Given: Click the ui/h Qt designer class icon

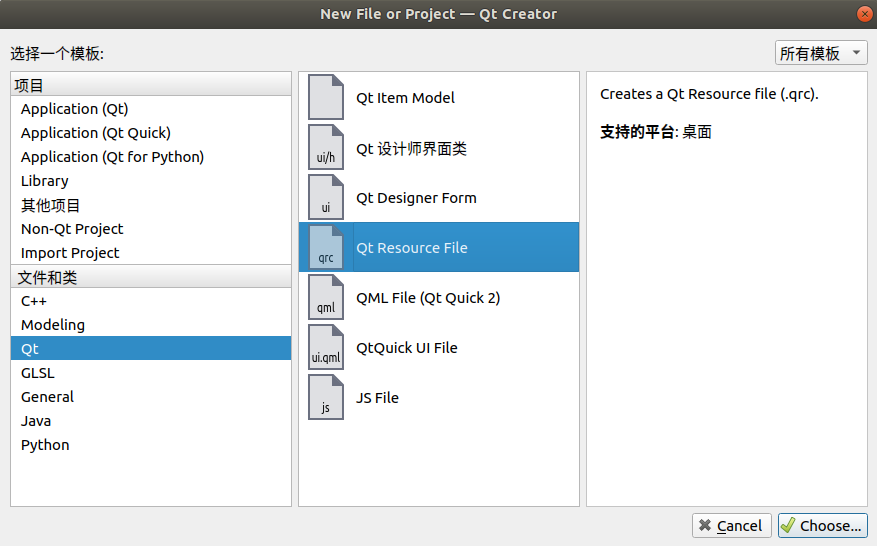Looking at the screenshot, I should 326,147.
